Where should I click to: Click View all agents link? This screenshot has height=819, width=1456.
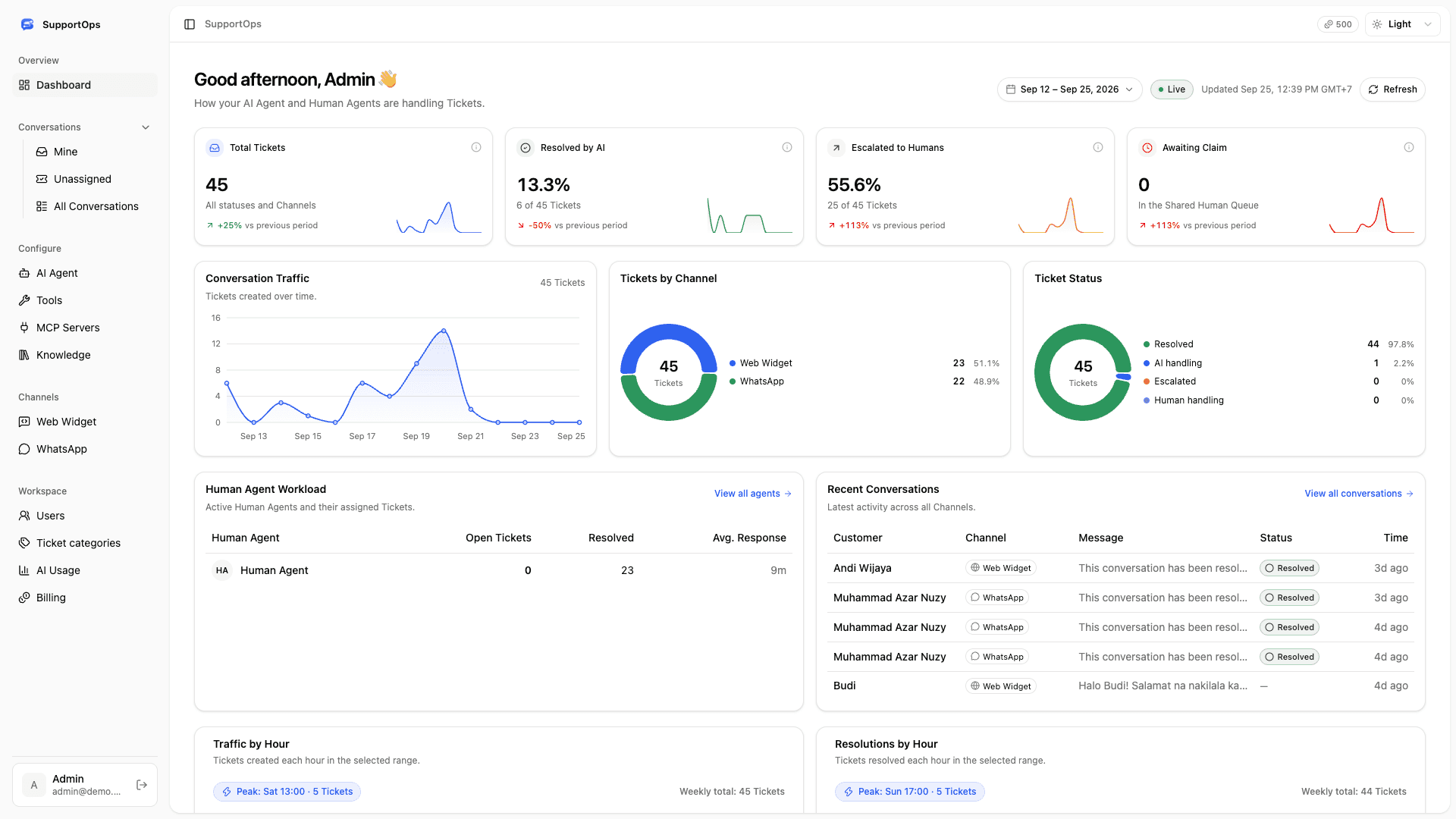(752, 494)
